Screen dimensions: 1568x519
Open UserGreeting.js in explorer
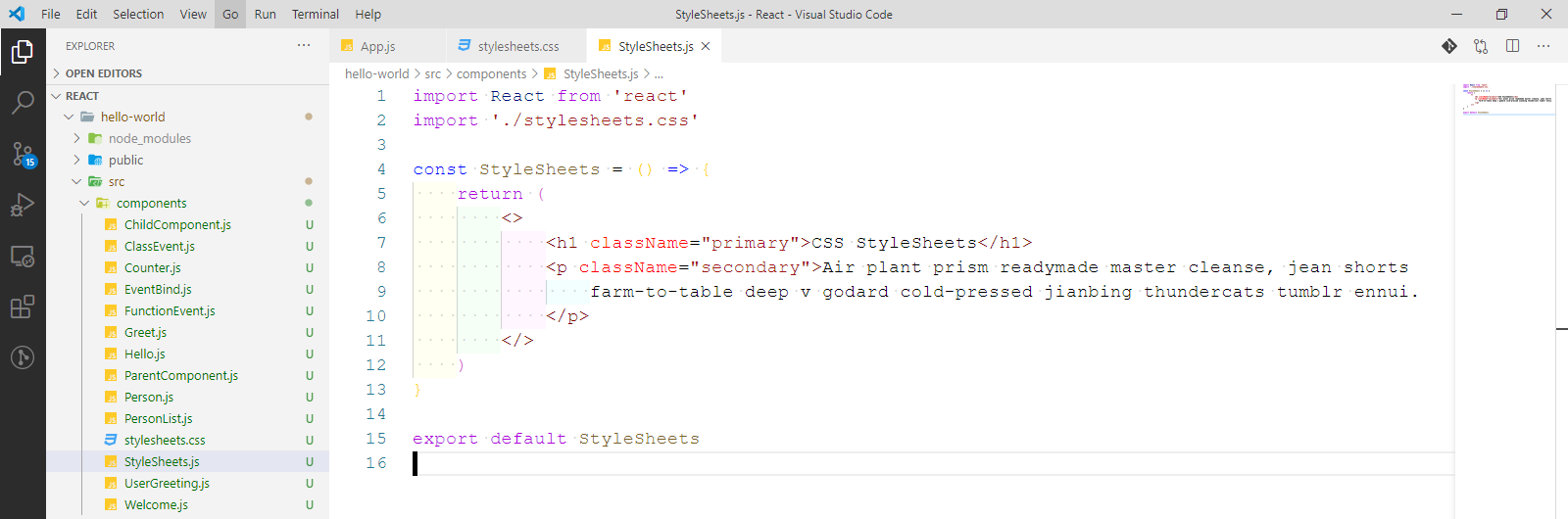(x=167, y=483)
